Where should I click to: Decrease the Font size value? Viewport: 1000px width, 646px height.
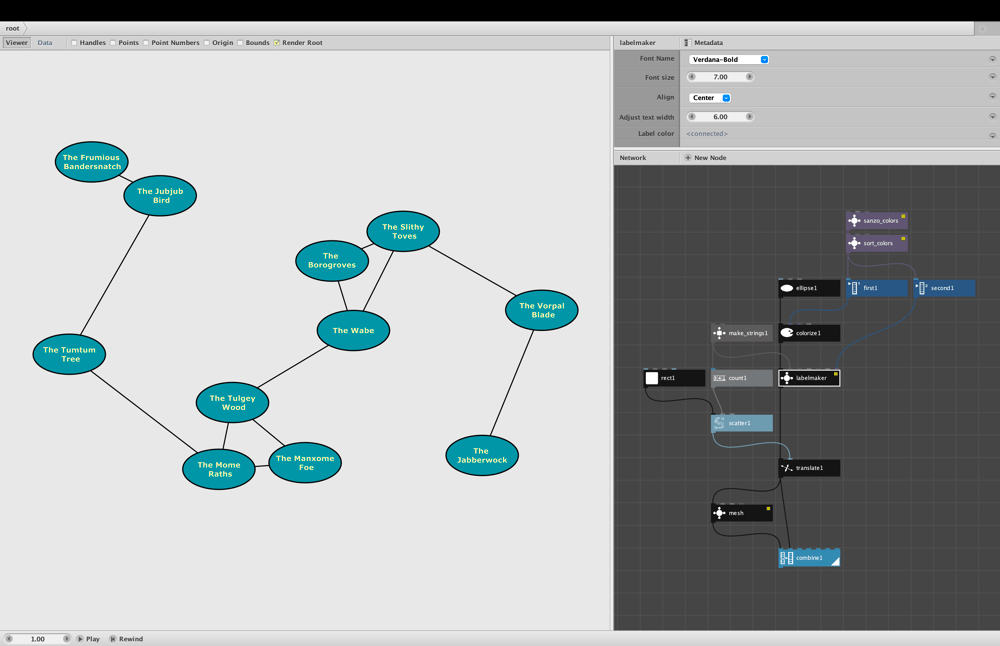click(692, 77)
